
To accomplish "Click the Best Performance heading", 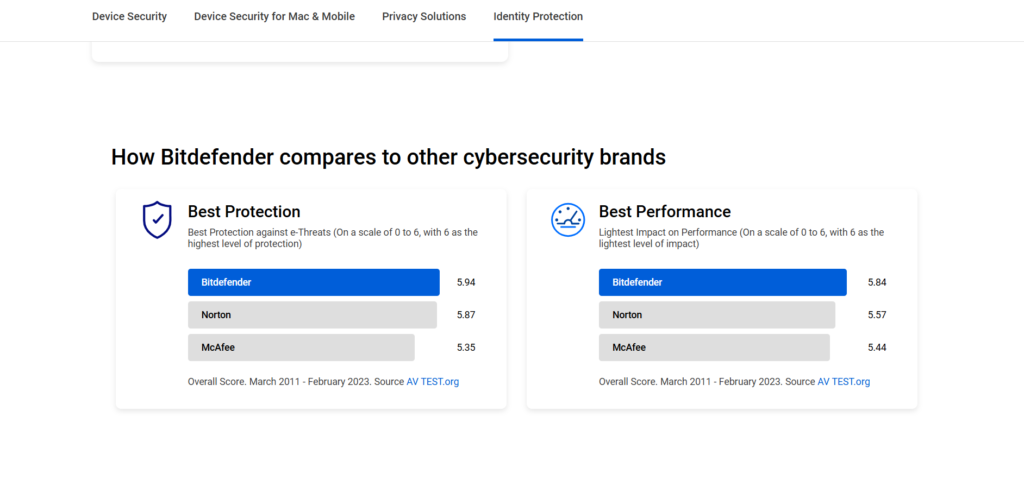I will click(665, 212).
